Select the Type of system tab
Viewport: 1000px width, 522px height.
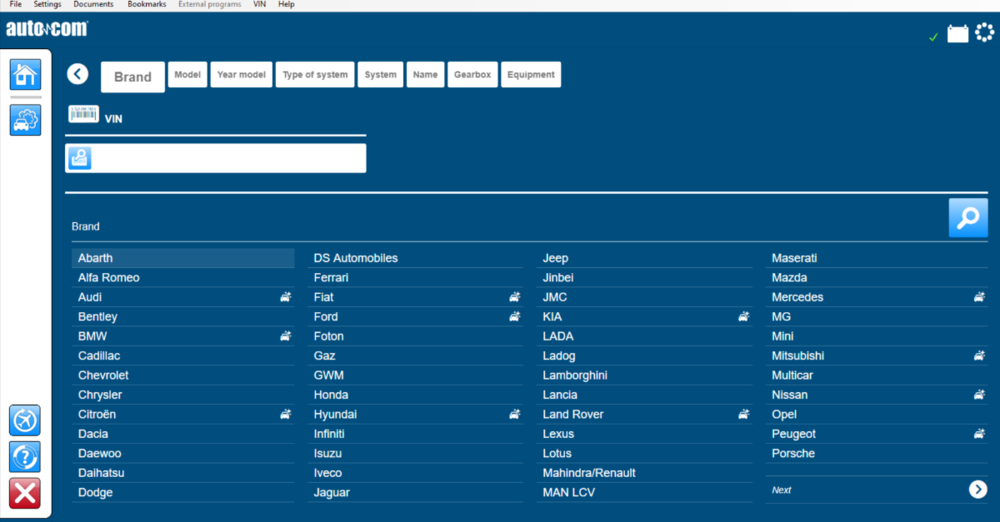coord(315,75)
